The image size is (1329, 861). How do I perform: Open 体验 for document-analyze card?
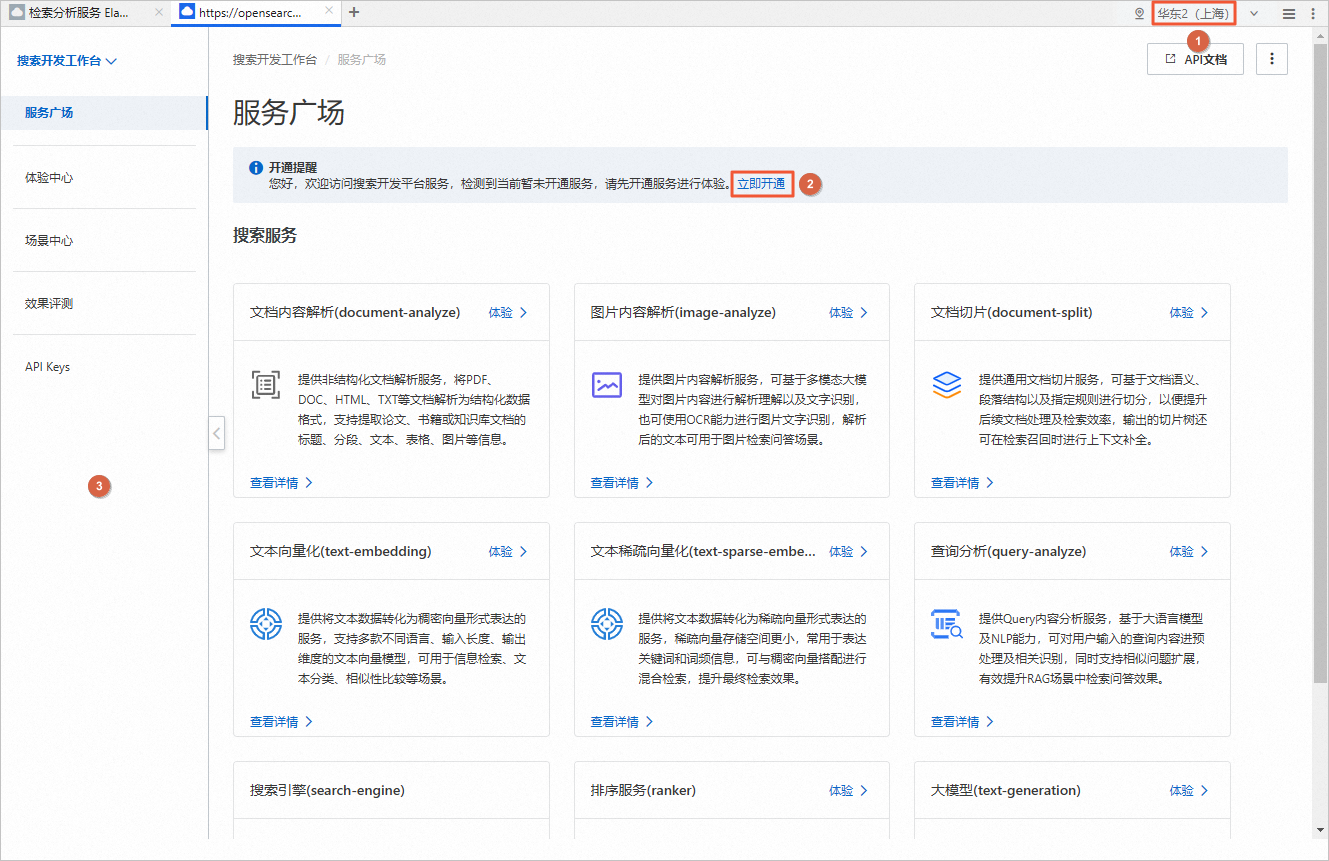click(508, 313)
